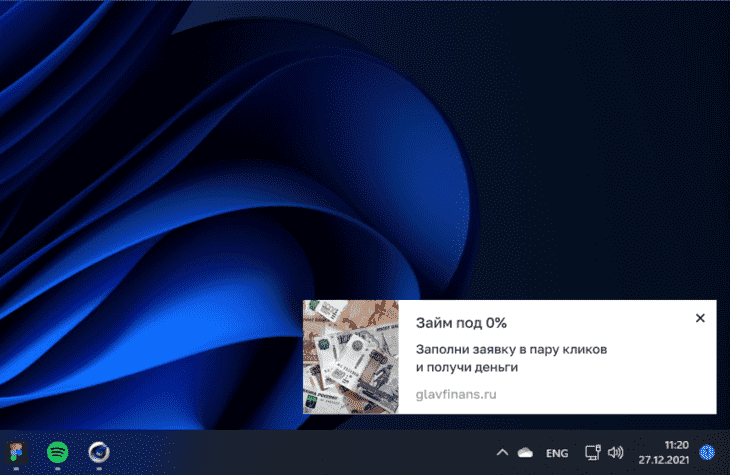Switch the ENG input language
730x475 pixels.
coord(557,453)
